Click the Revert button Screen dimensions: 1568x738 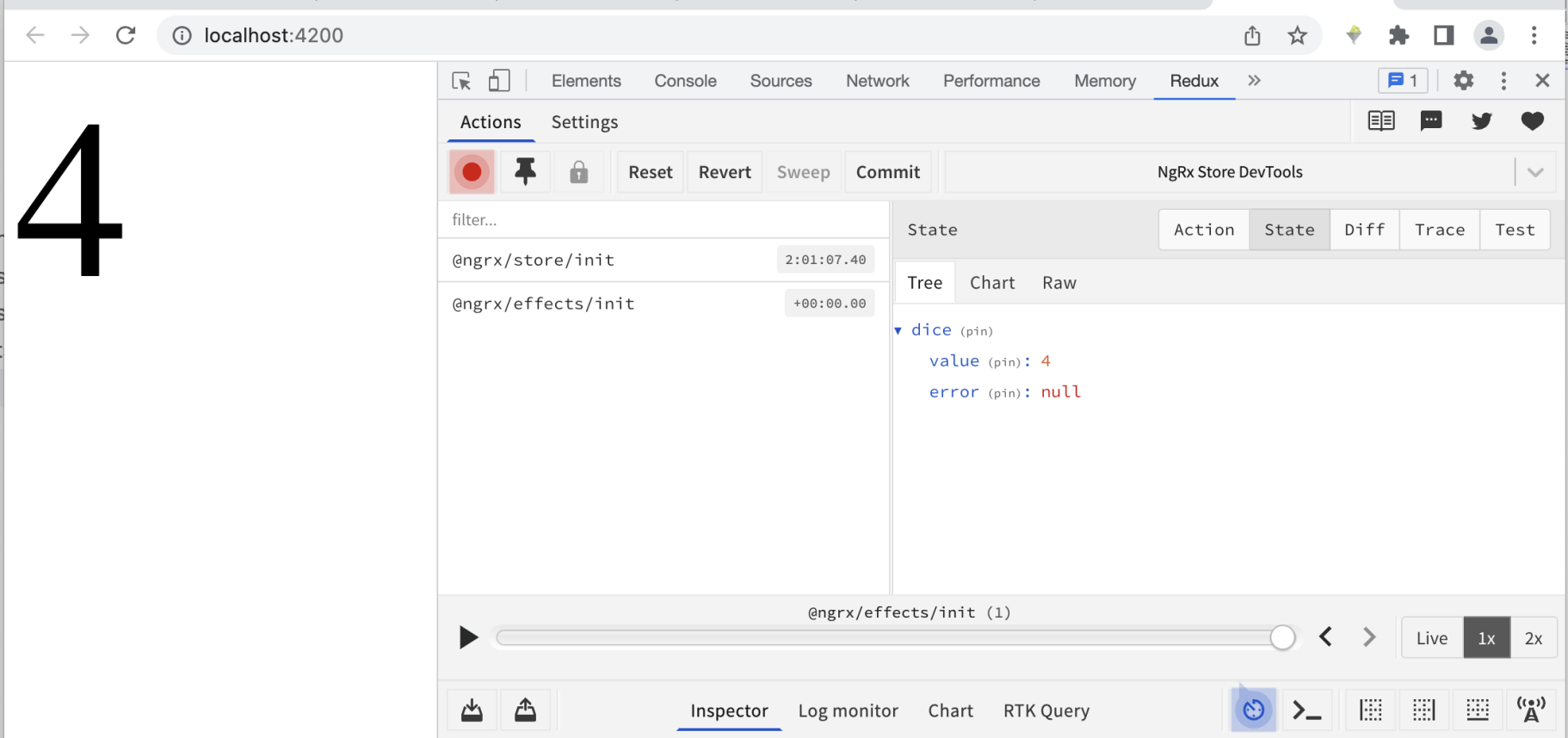tap(725, 172)
